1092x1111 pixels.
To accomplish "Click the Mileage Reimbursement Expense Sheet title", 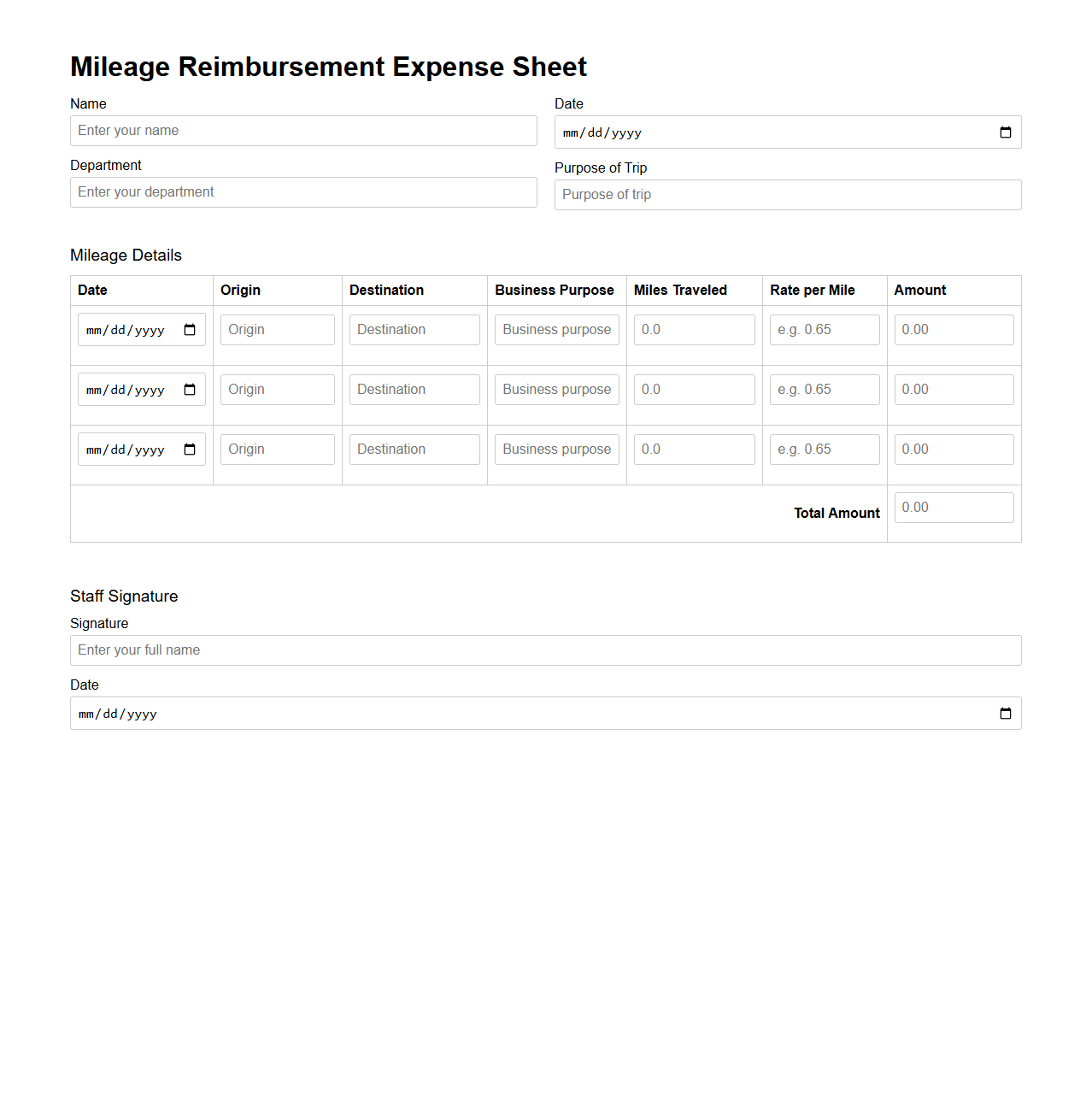I will [328, 67].
